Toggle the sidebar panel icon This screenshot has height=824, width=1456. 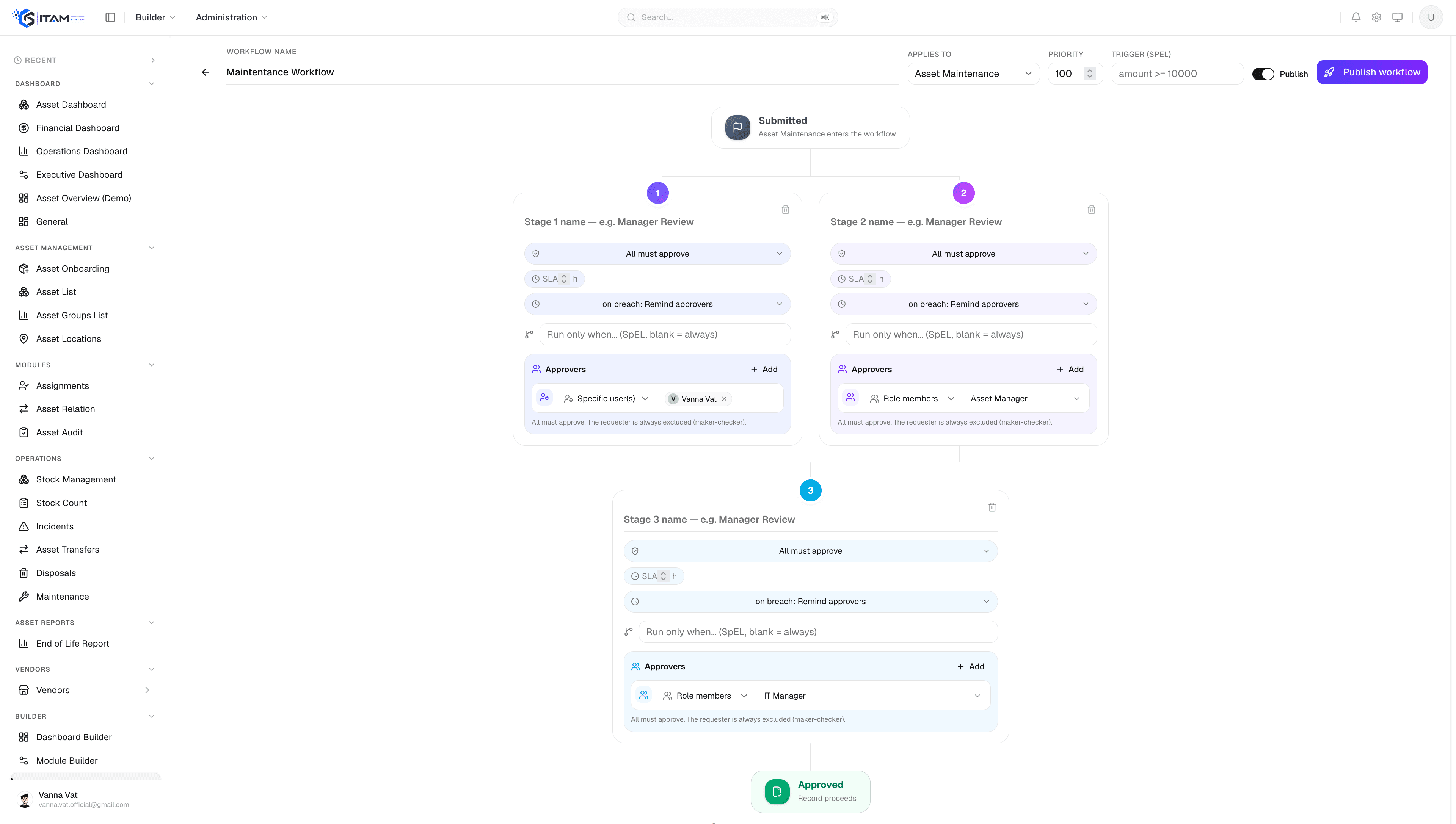tap(110, 17)
